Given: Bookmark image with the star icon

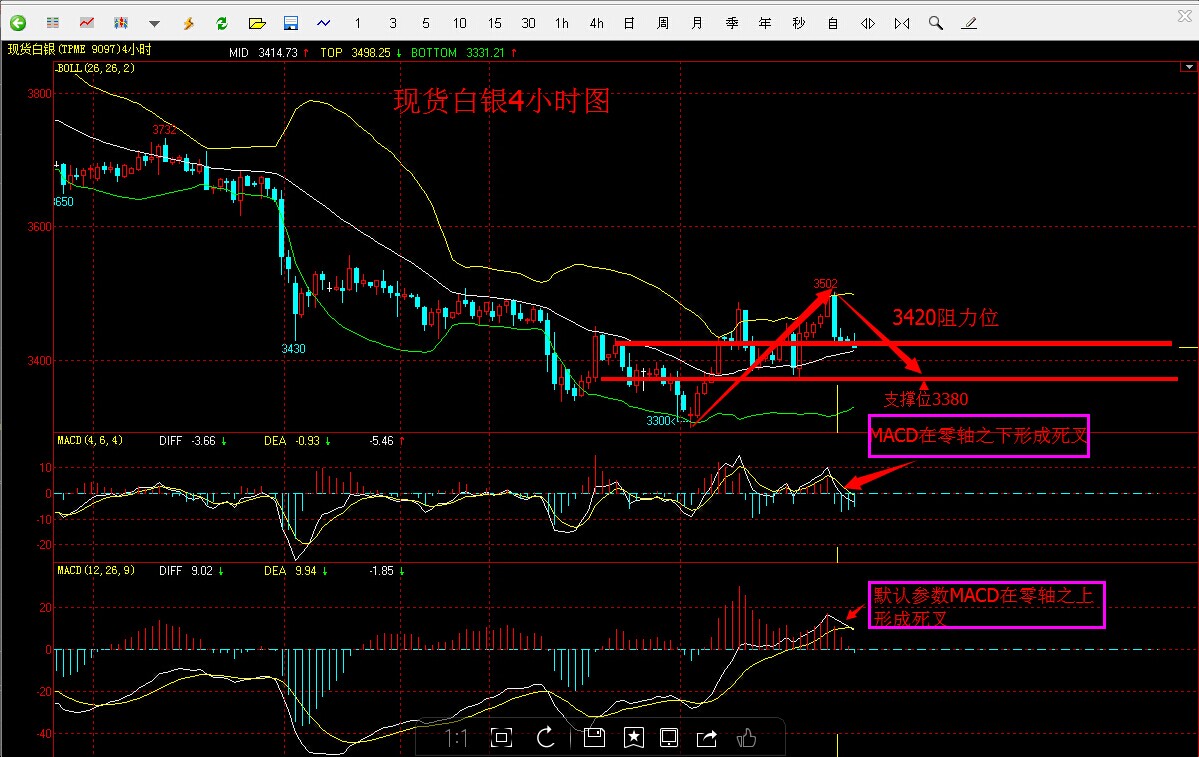Looking at the screenshot, I should (x=633, y=738).
